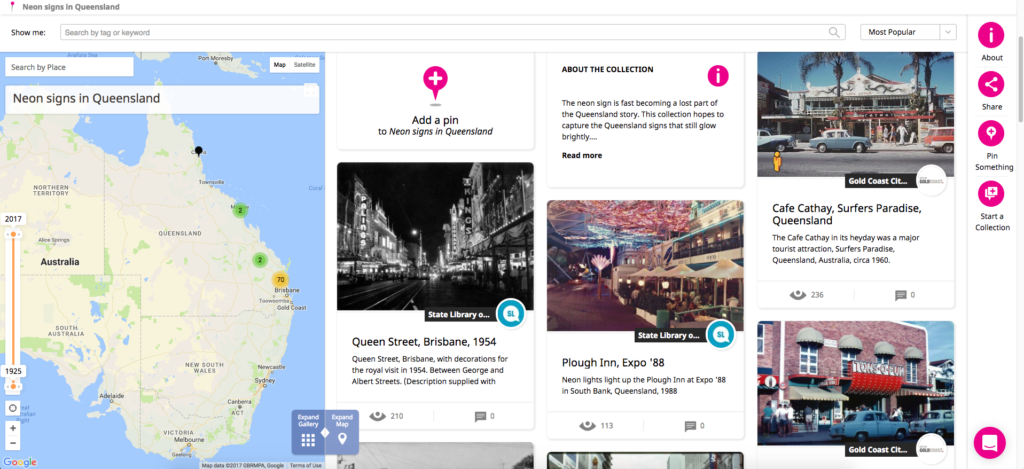Image resolution: width=1024 pixels, height=469 pixels.
Task: Click Gold Coast badge on Cafe Cathay card
Action: [x=931, y=180]
